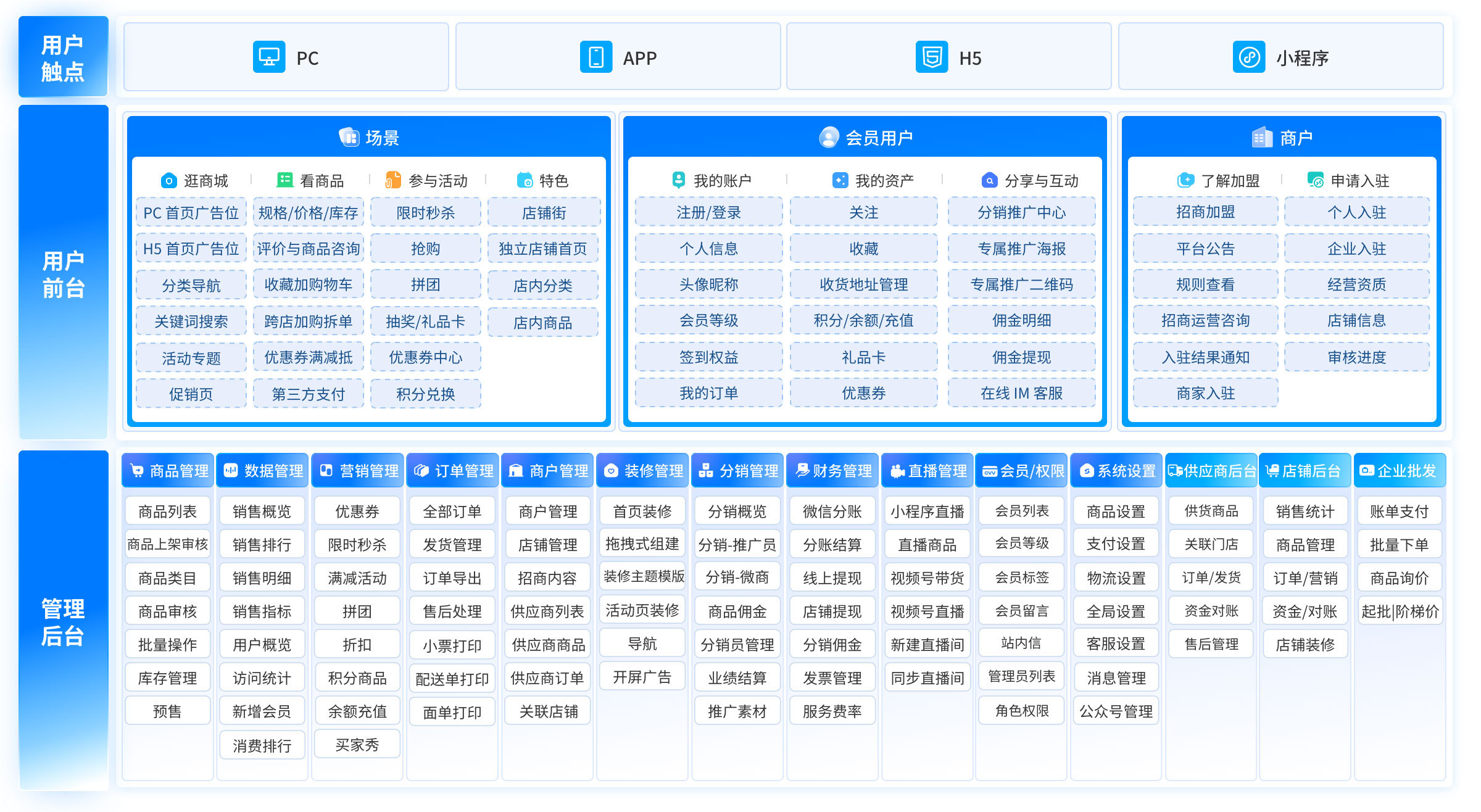Click 微信分账 in 财务管理

pyautogui.click(x=832, y=511)
